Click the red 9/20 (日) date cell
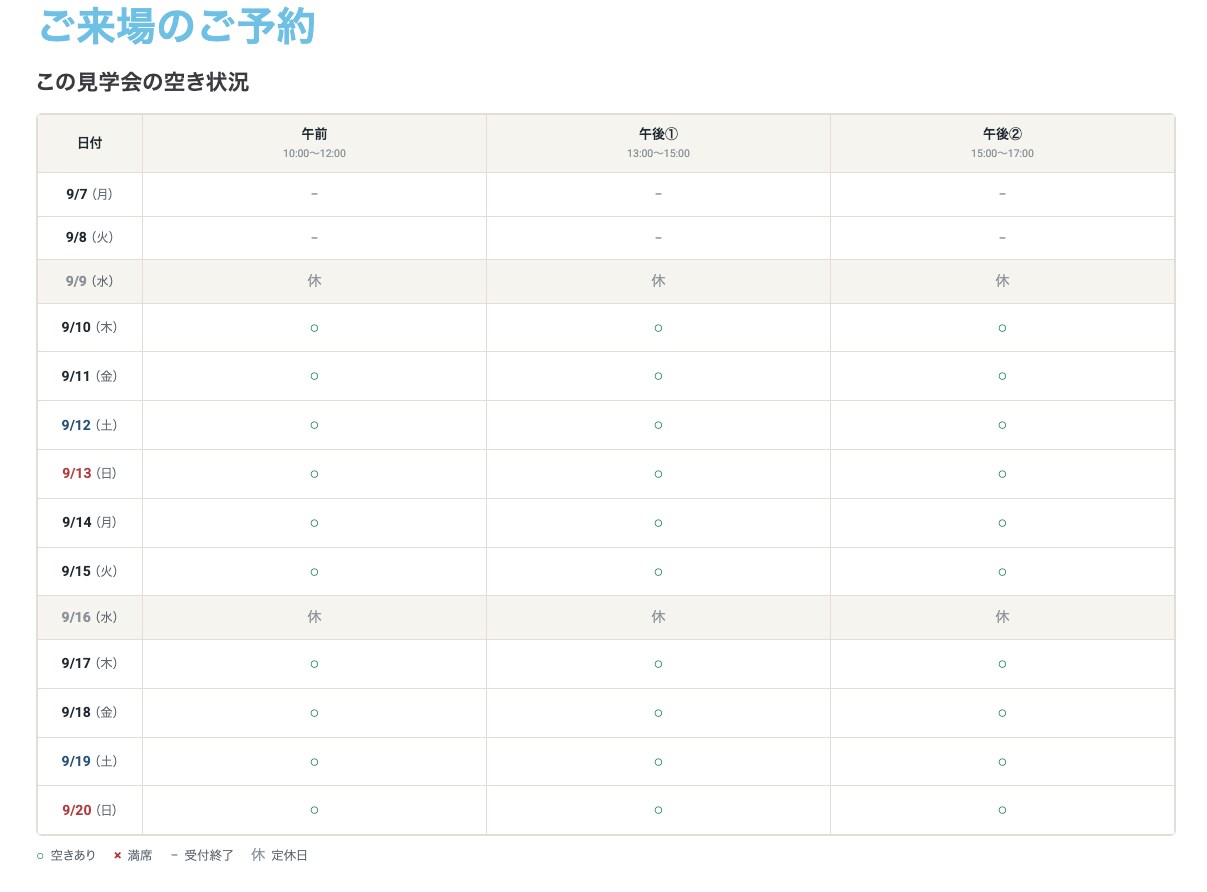Viewport: 1207px width, 892px height. (x=90, y=810)
